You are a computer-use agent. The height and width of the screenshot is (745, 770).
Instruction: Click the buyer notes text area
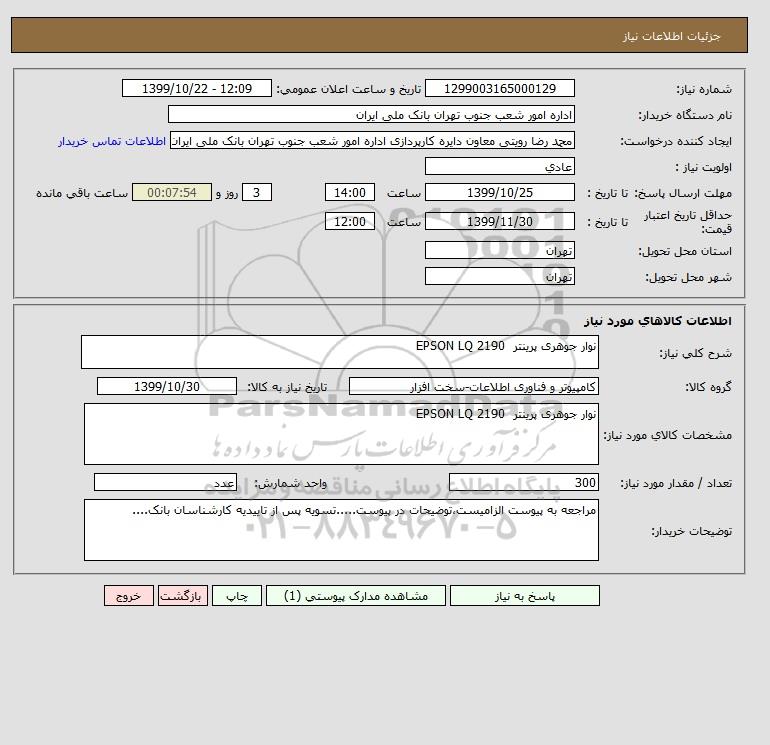(x=341, y=530)
